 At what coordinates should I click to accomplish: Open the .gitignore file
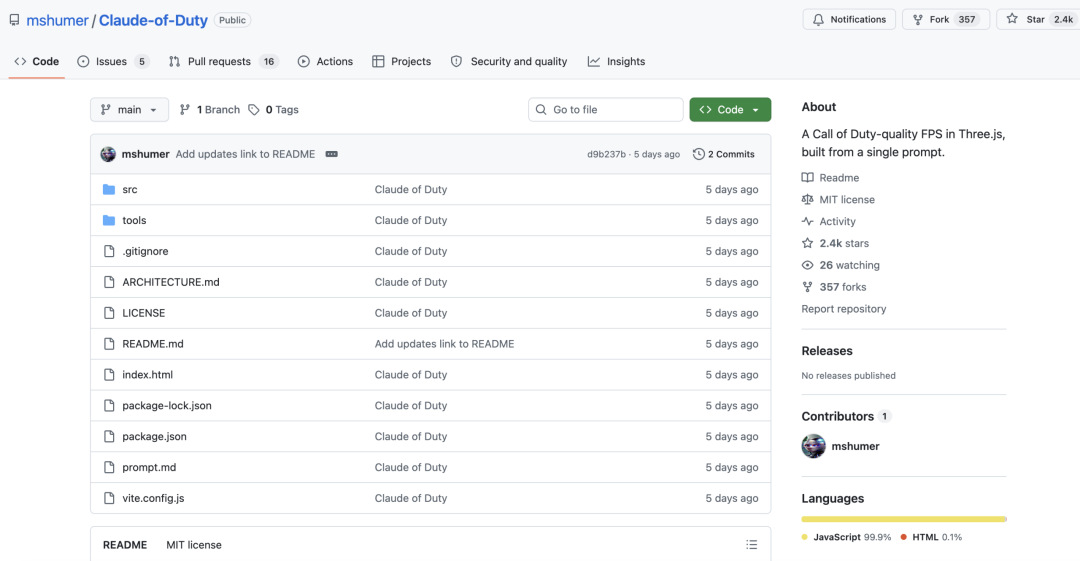145,252
